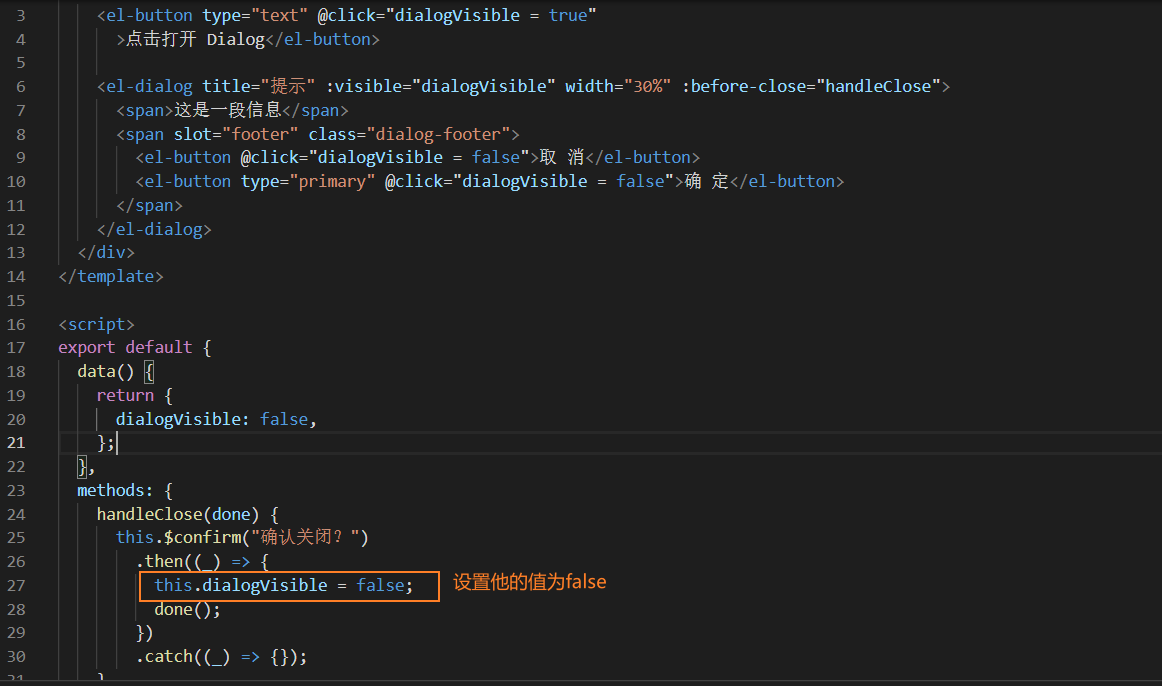Click the </template> closing tag
Screen dimensions: 1162x686
[111, 276]
